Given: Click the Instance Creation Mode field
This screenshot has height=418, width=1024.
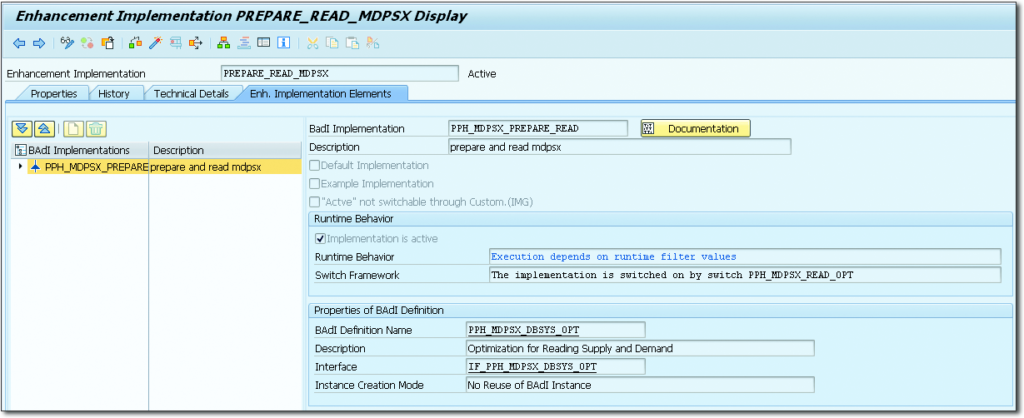Looking at the screenshot, I should [640, 385].
